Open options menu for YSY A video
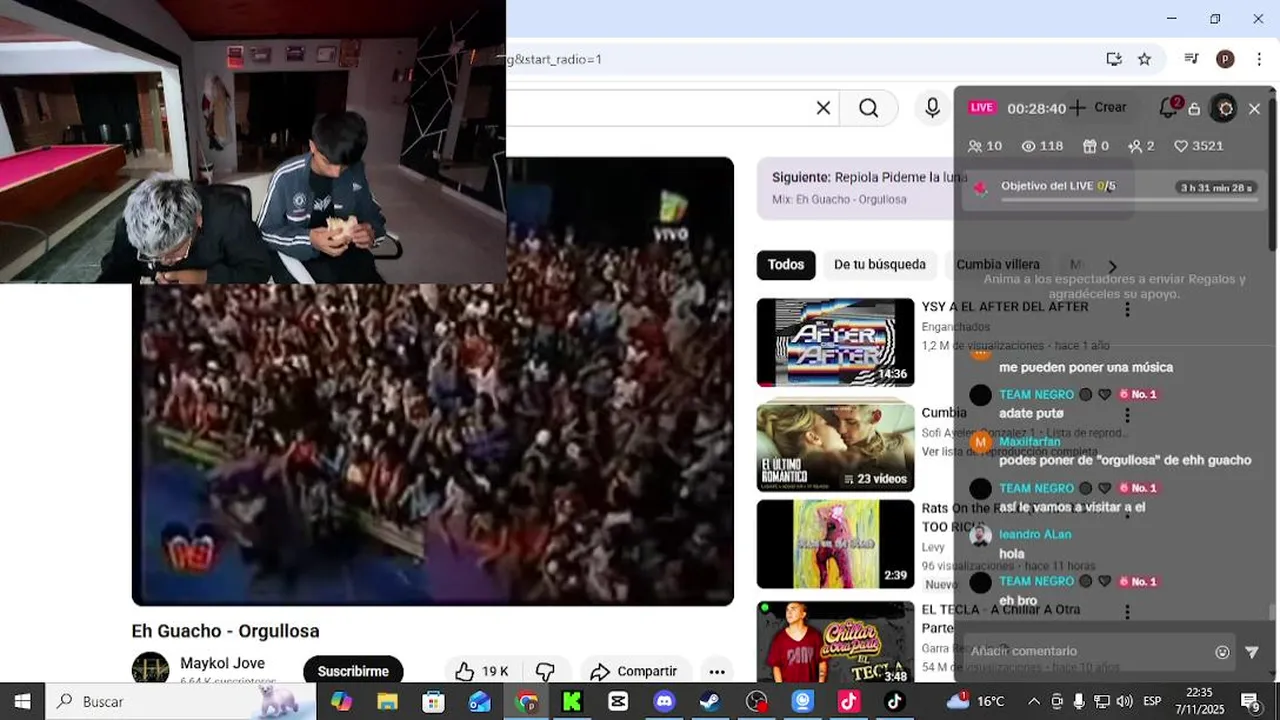The image size is (1280, 720). 1127,310
